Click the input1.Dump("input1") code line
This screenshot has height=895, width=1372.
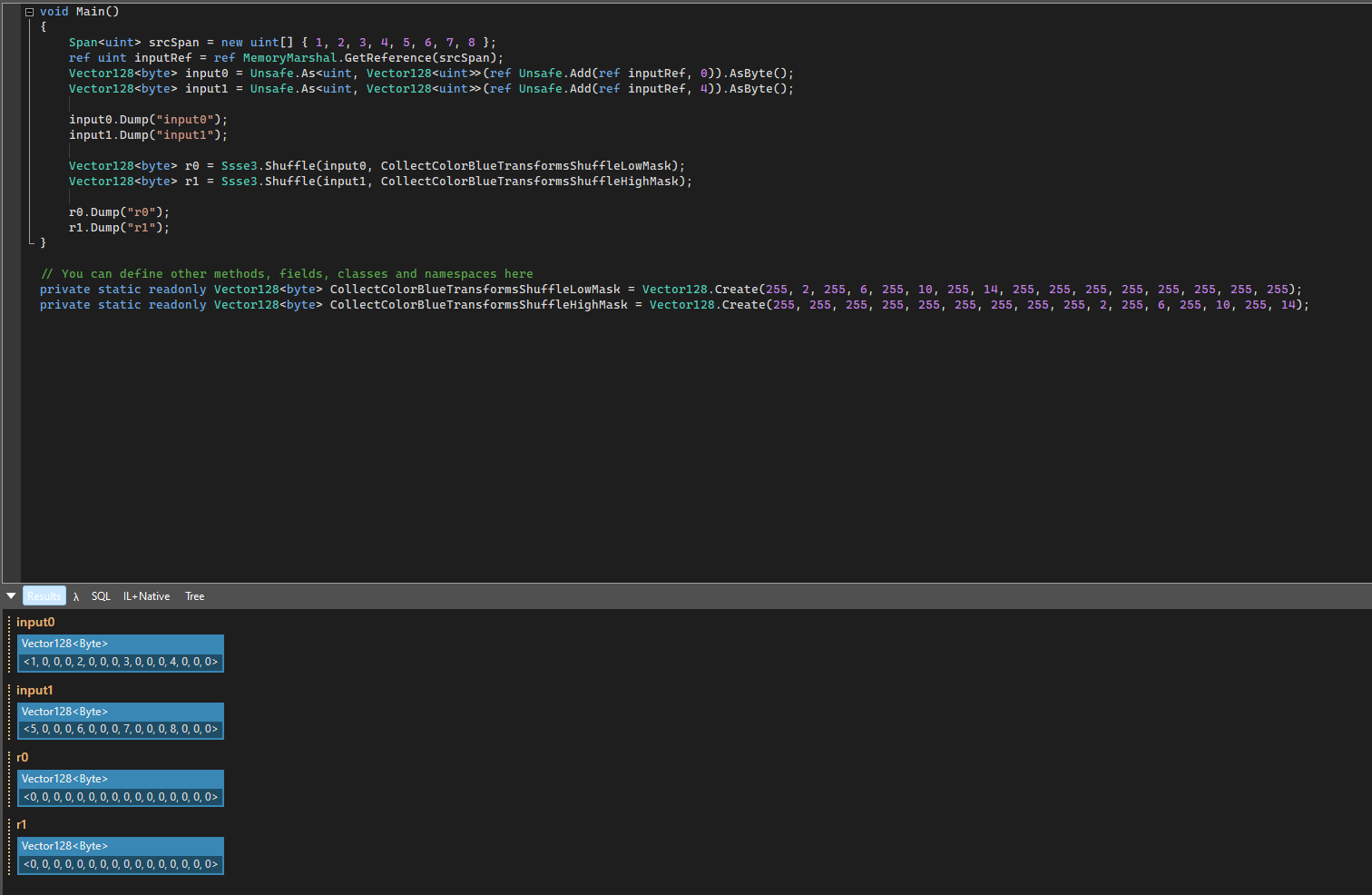149,135
